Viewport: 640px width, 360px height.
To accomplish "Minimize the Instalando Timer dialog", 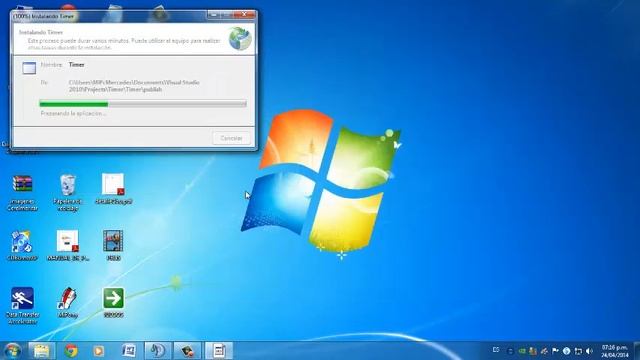I will [x=213, y=15].
